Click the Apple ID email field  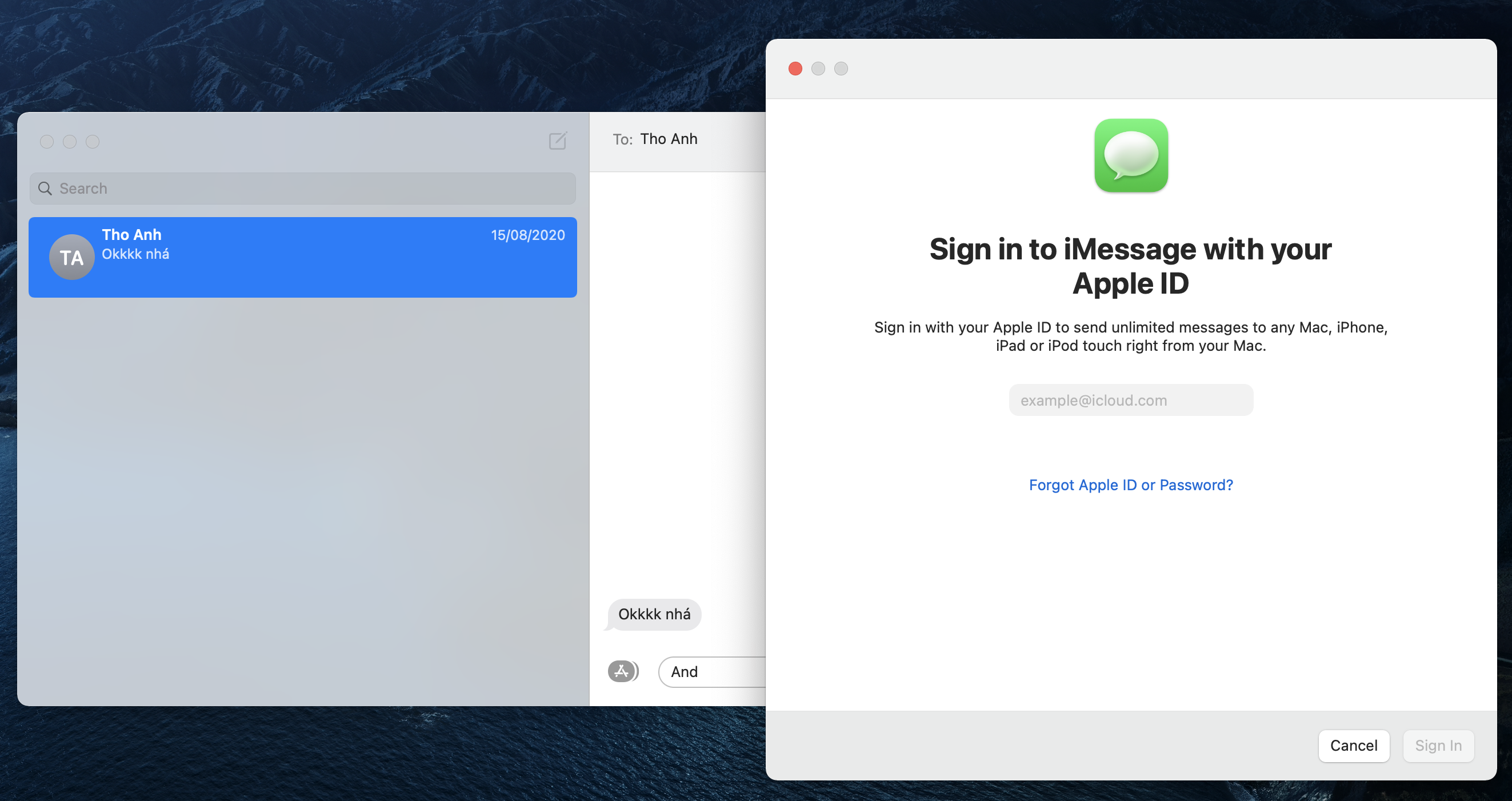point(1130,400)
